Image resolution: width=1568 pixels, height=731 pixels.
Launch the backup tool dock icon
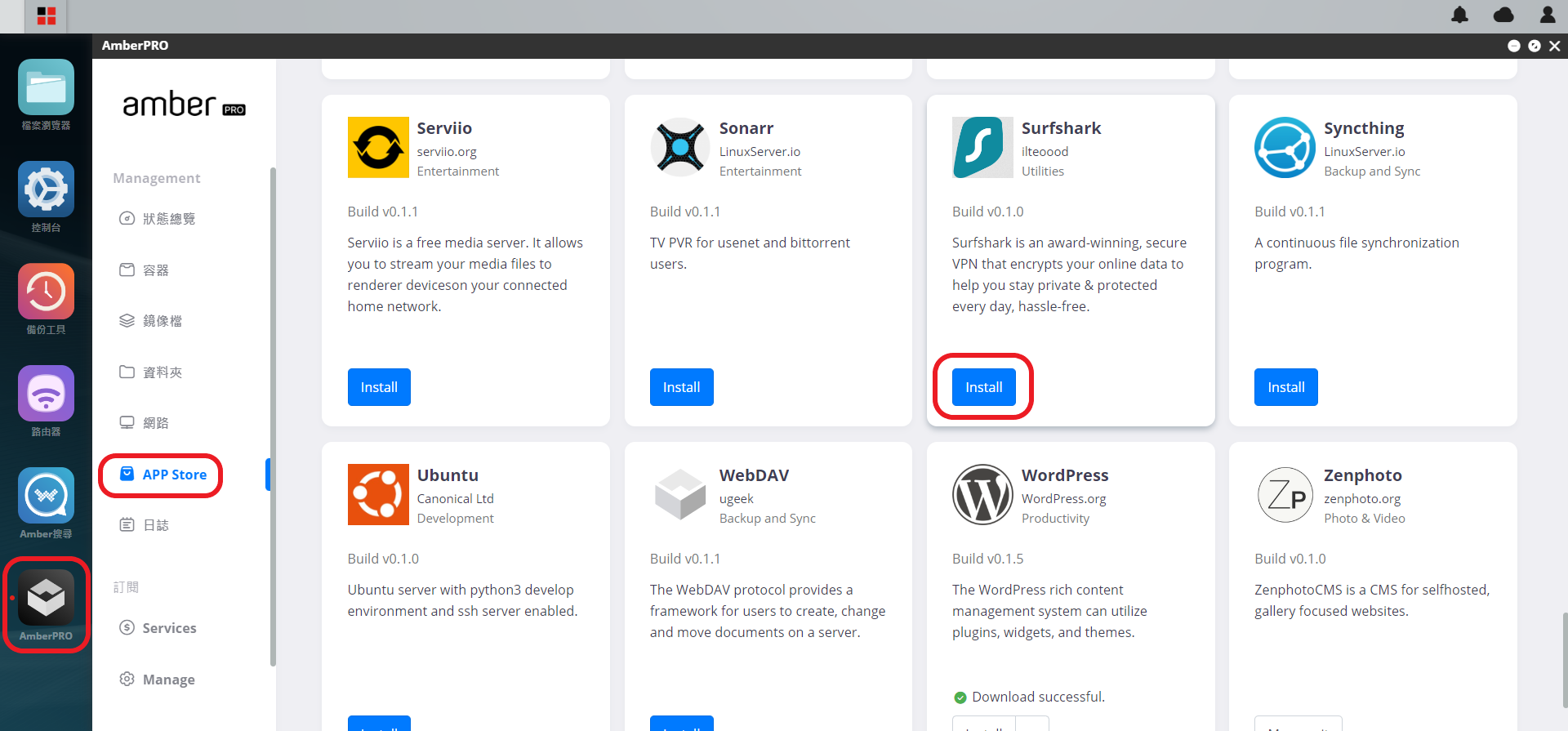(x=46, y=292)
